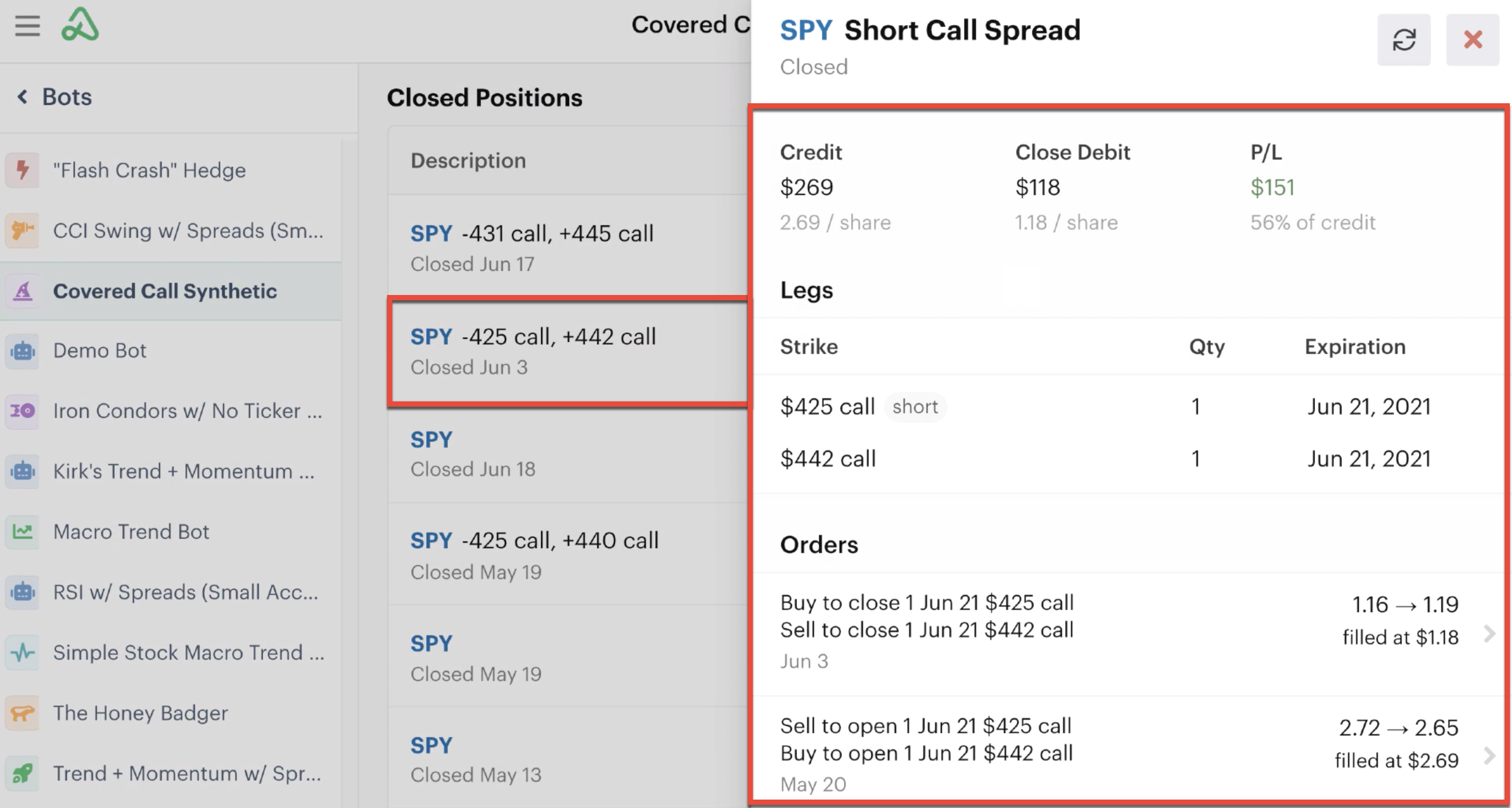Close the Short Call Spread panel
1512x808 pixels.
(1473, 40)
